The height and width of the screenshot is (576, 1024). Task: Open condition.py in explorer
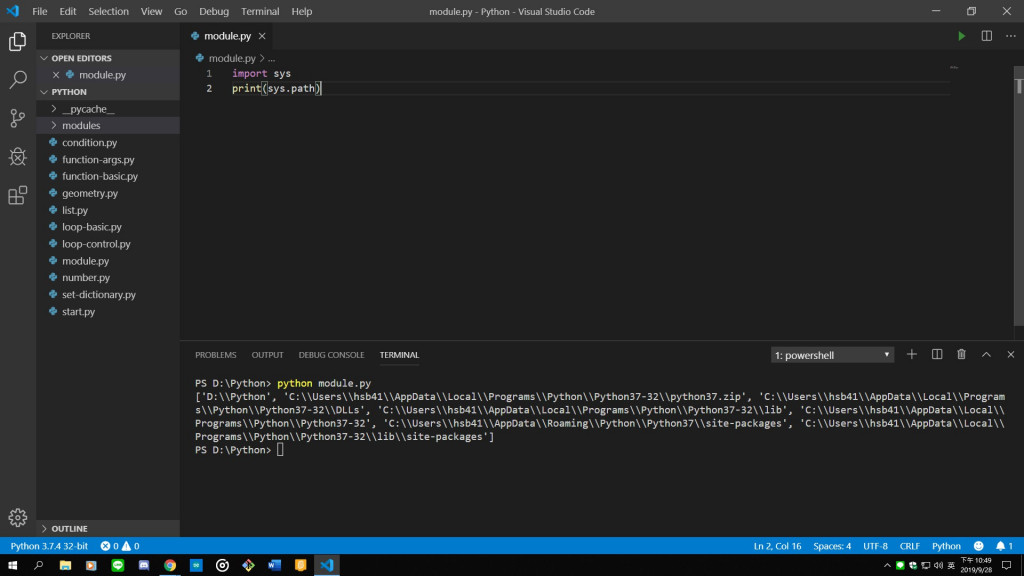point(108,142)
